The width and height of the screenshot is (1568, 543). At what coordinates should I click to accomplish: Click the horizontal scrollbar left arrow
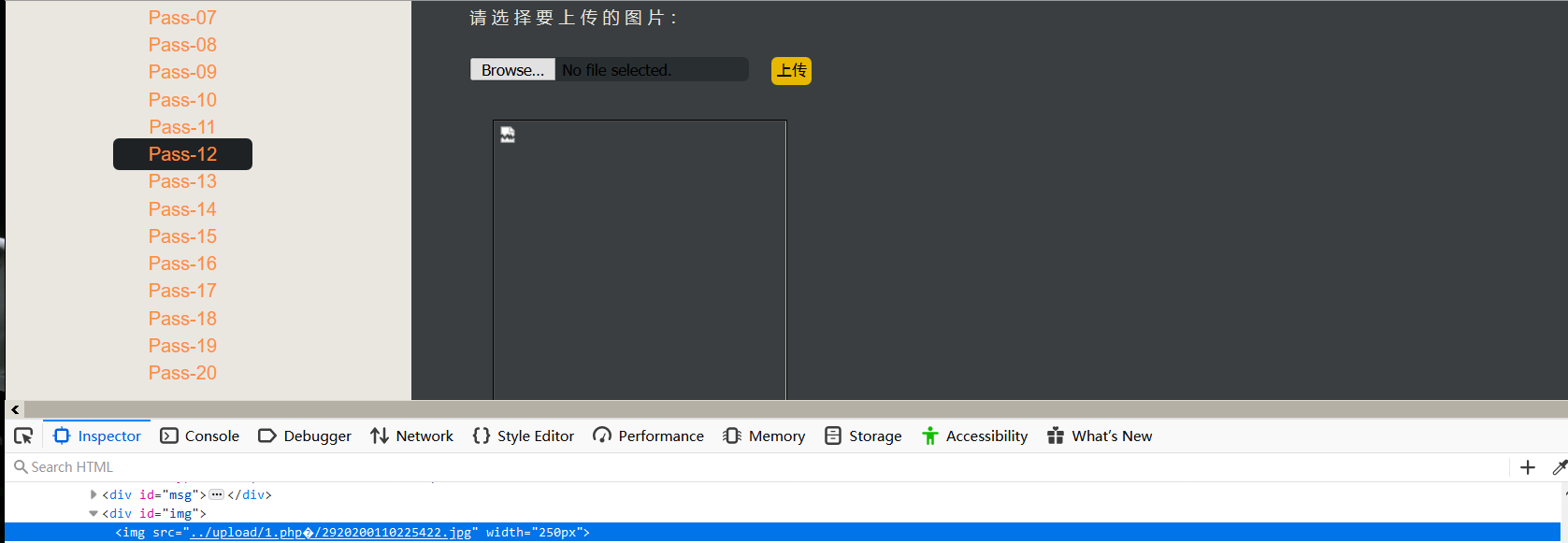pyautogui.click(x=15, y=409)
